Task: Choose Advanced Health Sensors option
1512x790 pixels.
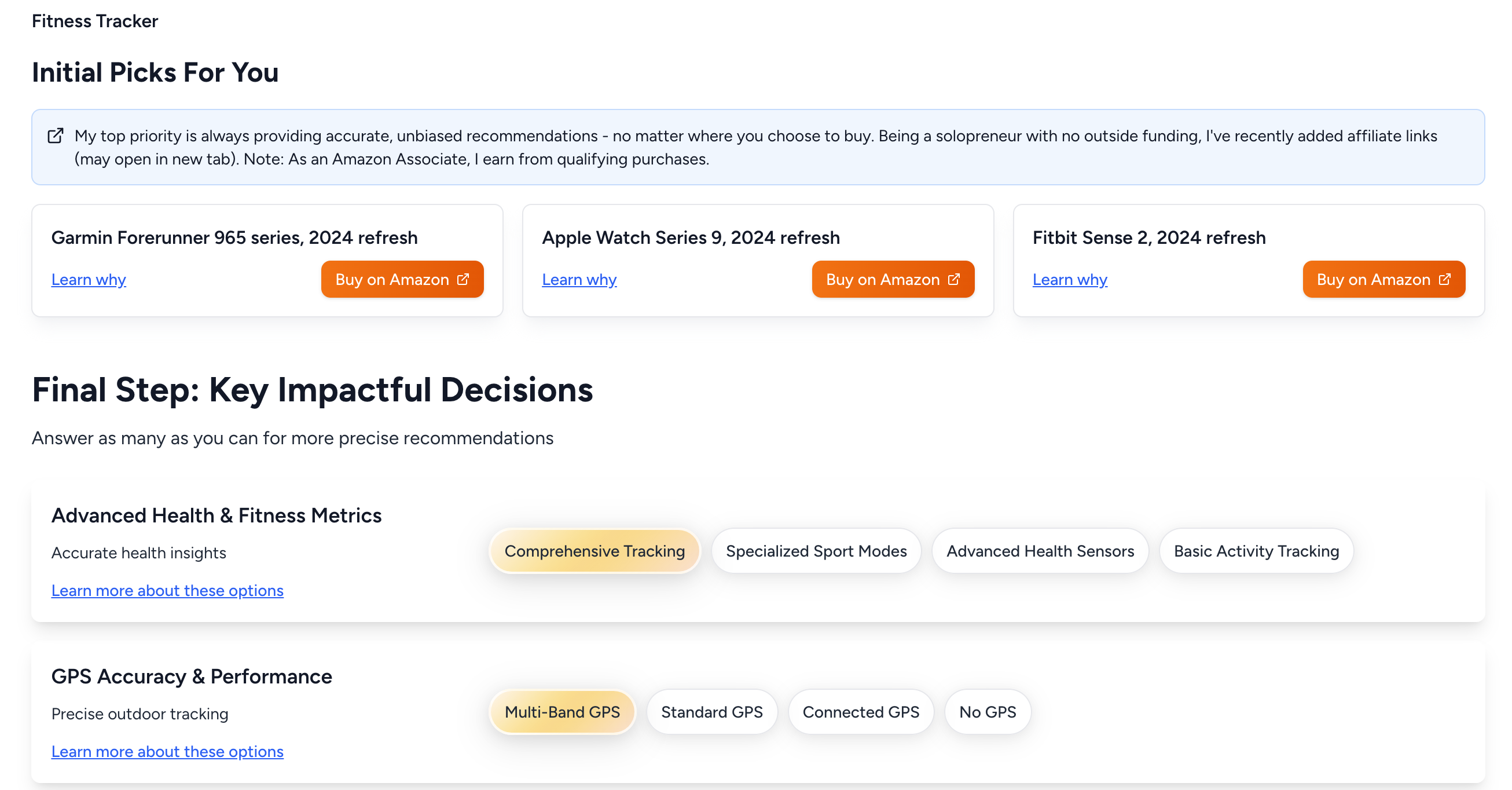Action: click(1040, 551)
